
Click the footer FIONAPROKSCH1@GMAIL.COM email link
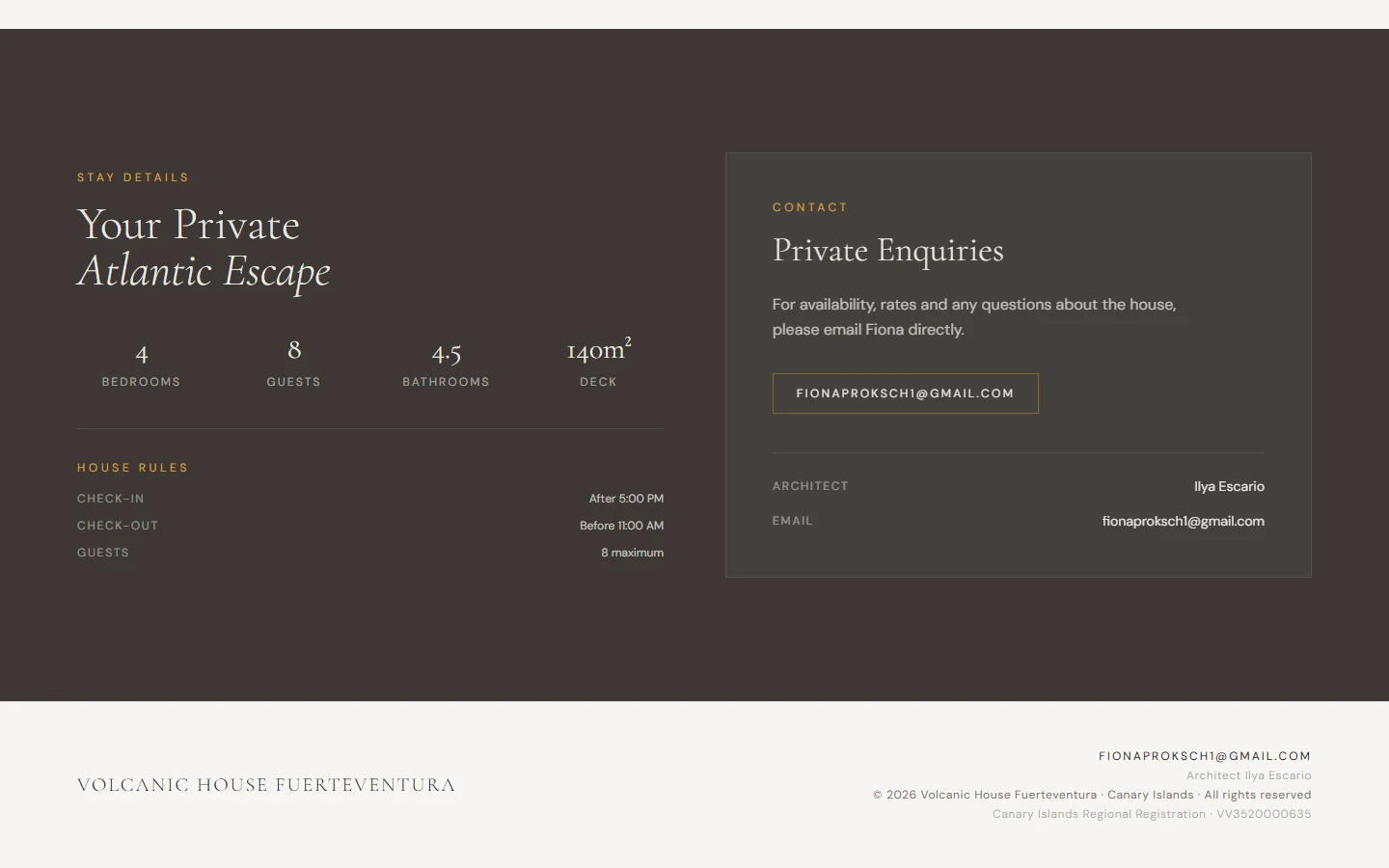tap(1205, 756)
